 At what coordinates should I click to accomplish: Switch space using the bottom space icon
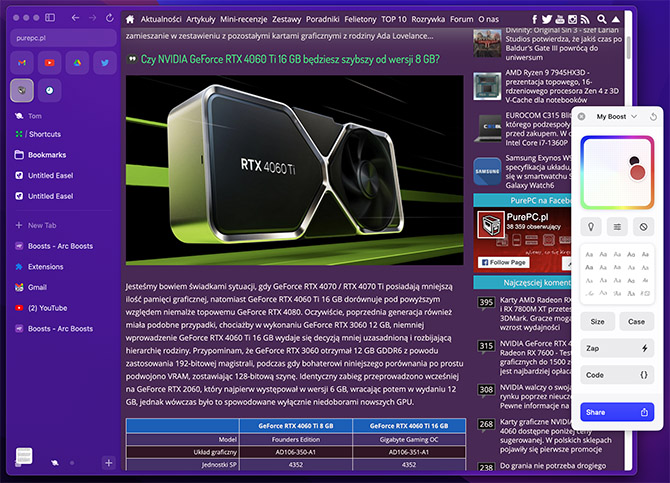point(55,462)
